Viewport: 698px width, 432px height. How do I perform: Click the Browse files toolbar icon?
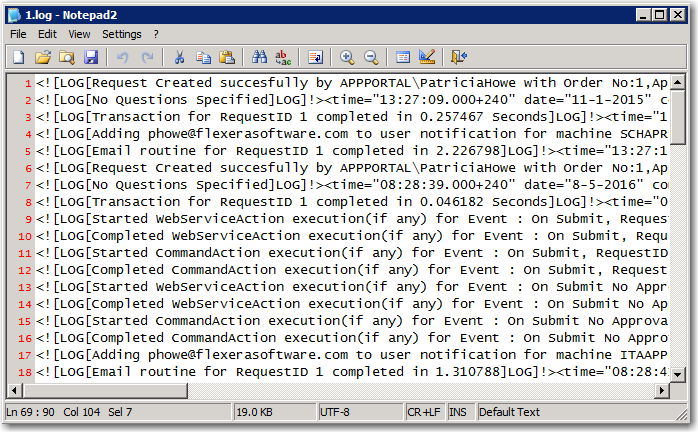tap(67, 58)
